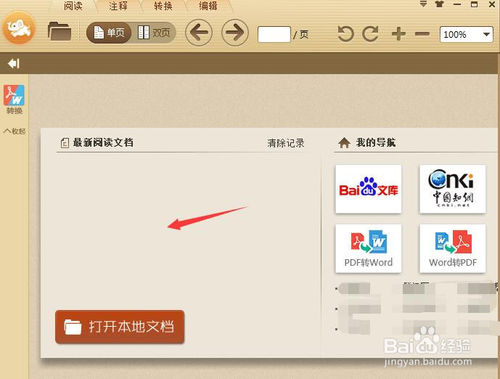Open the title bar menu dropdown icon
500x379 pixels.
click(423, 4)
